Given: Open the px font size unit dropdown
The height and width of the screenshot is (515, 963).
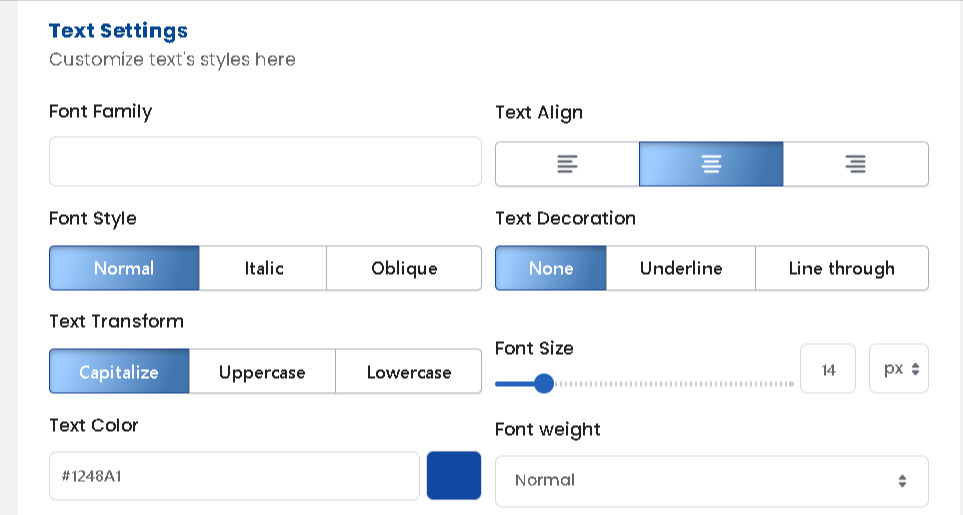Looking at the screenshot, I should coord(899,369).
